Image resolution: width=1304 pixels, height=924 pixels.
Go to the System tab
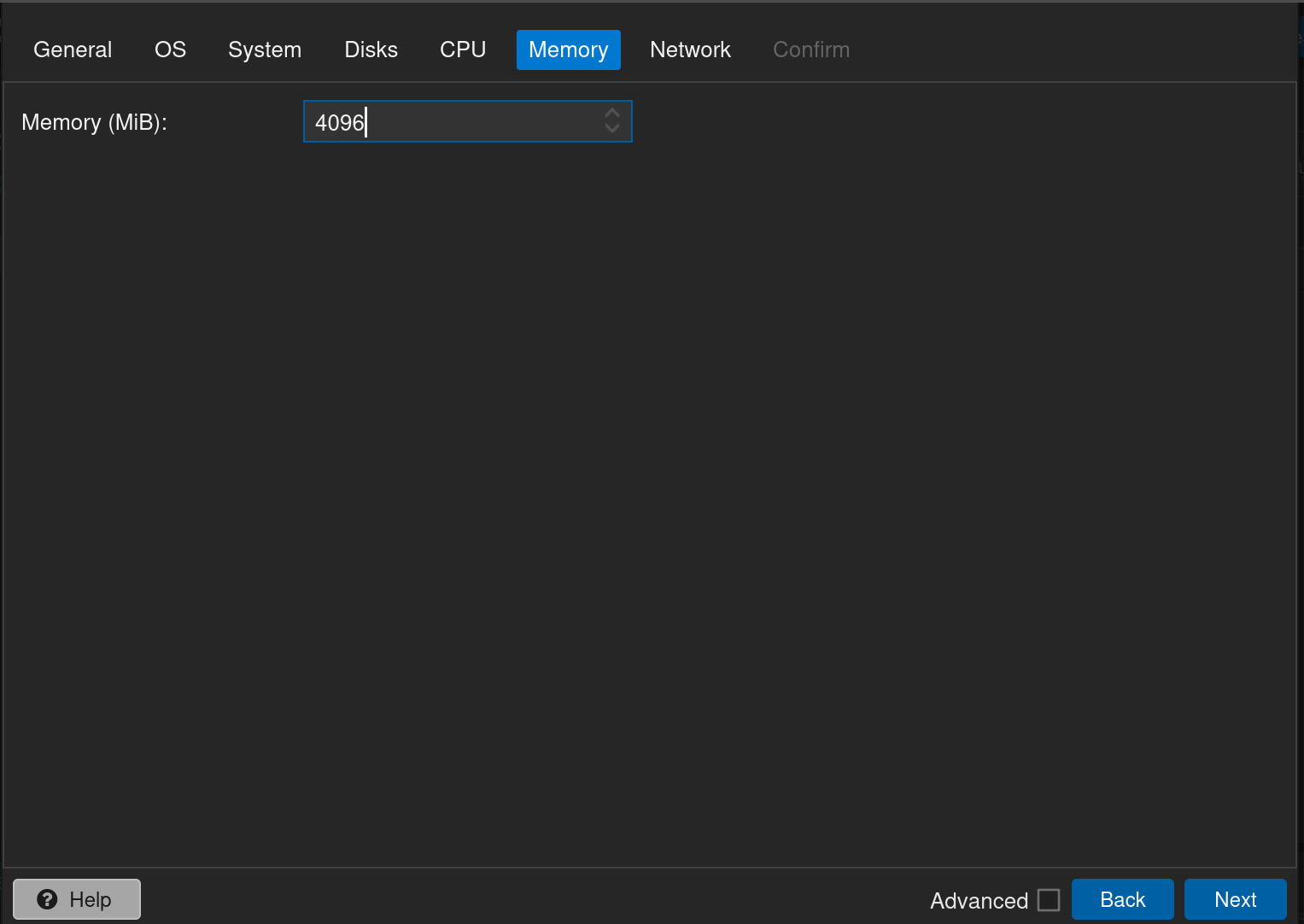tap(265, 50)
